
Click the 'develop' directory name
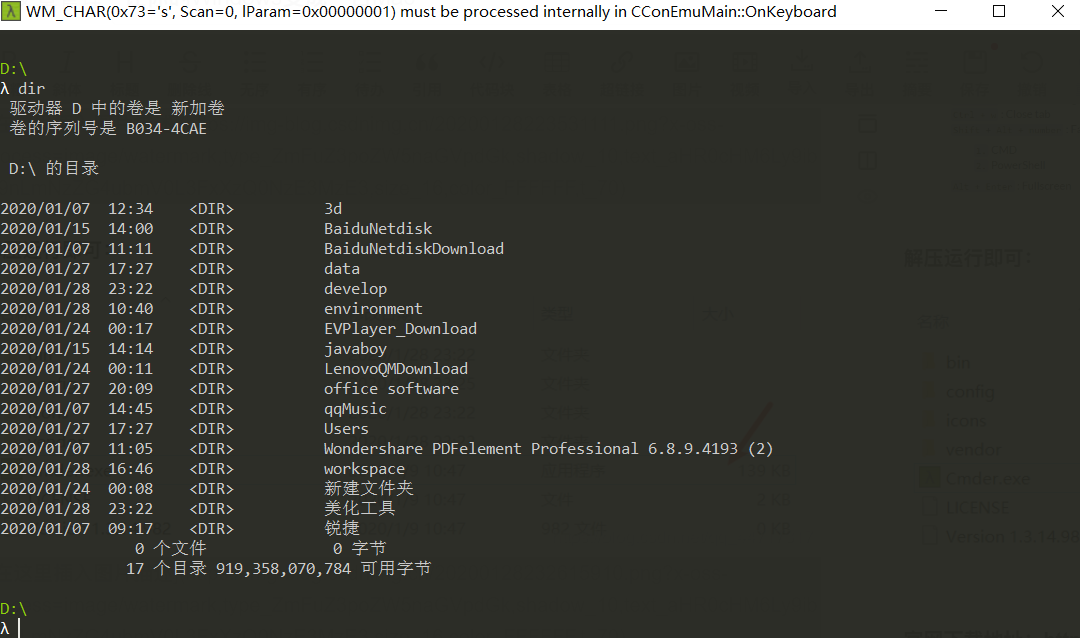tap(355, 288)
